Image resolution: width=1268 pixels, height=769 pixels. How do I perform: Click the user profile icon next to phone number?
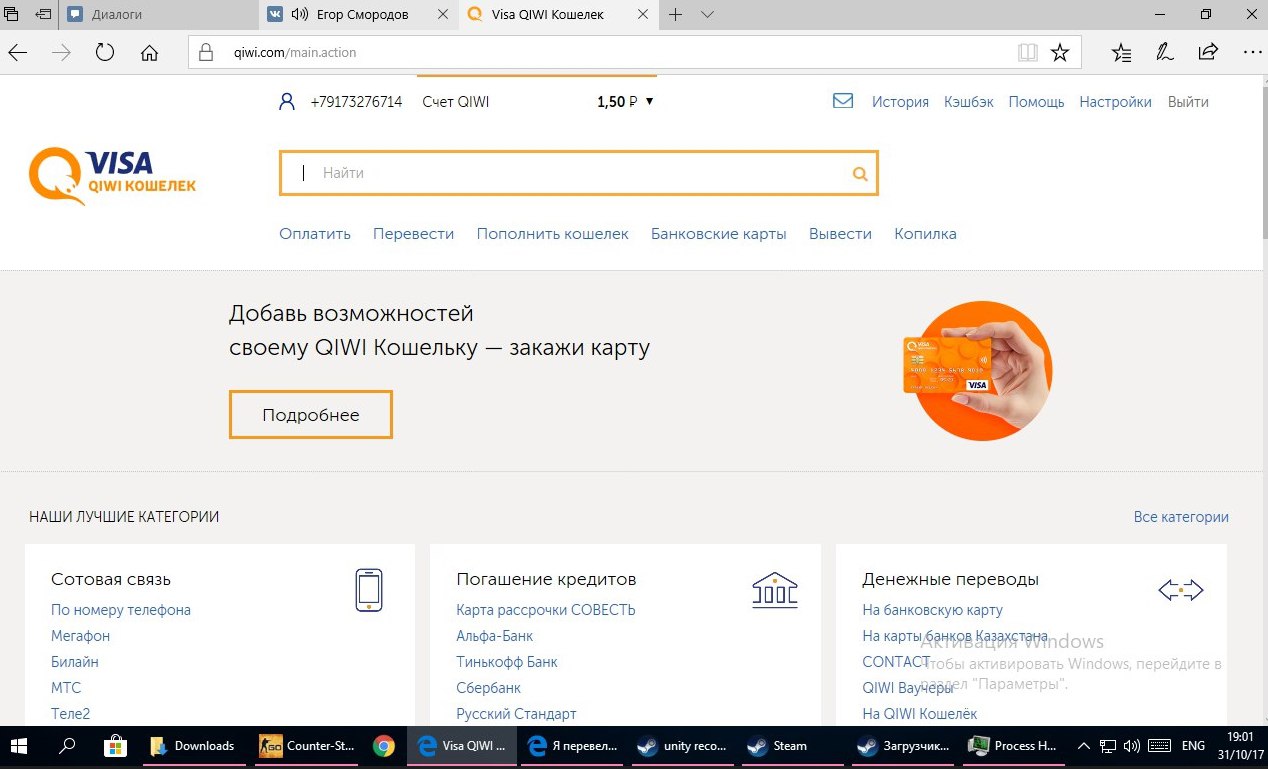pyautogui.click(x=287, y=101)
